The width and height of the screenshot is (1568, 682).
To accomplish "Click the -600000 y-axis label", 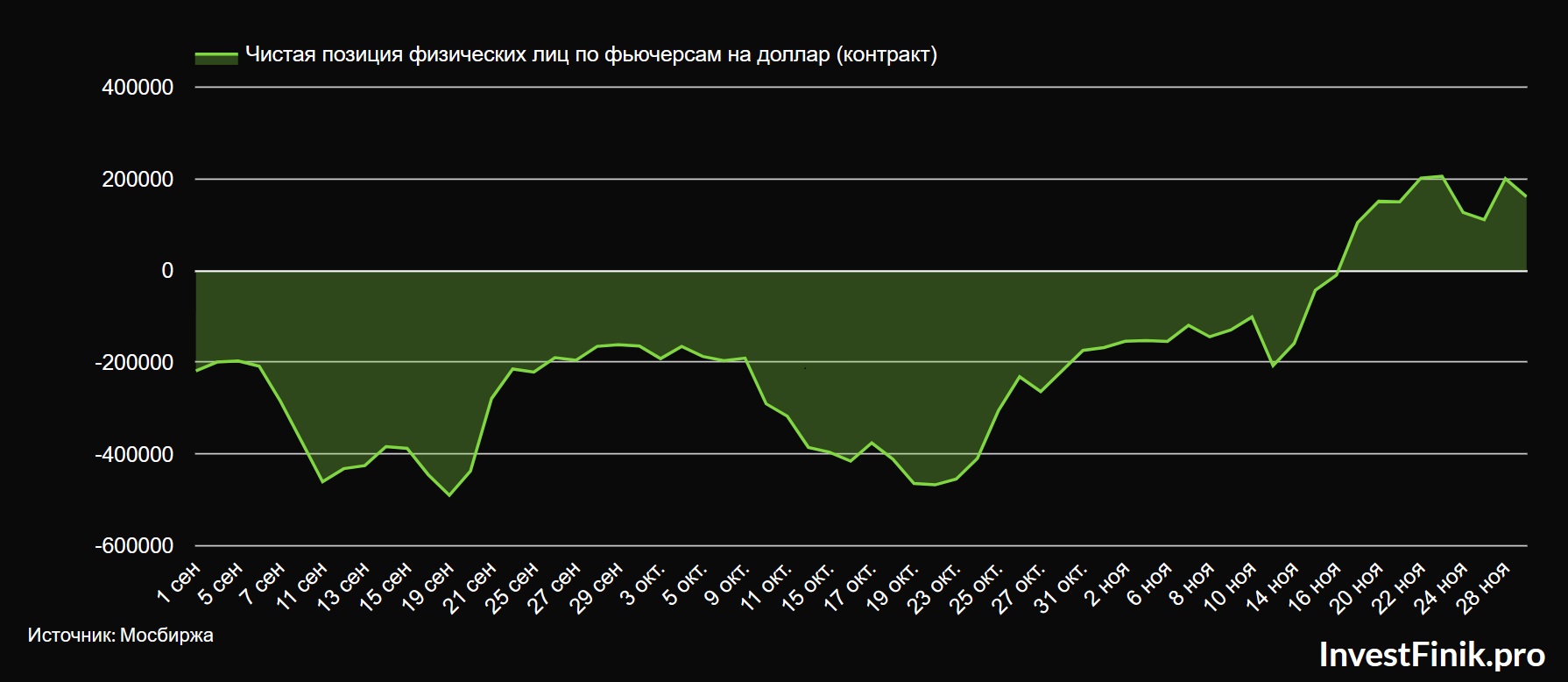I will pyautogui.click(x=134, y=546).
